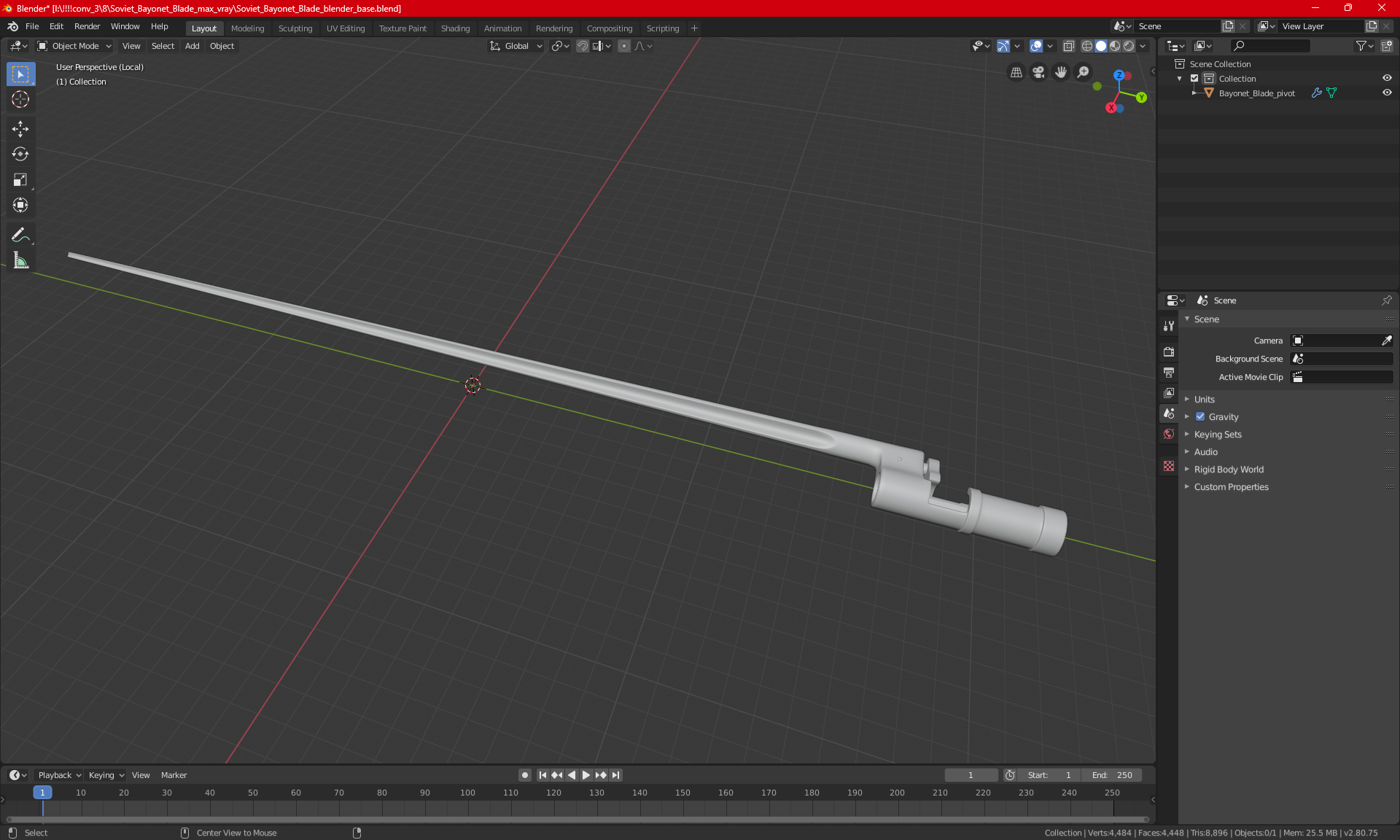The image size is (1400, 840).
Task: Open the outliner filter dropdown
Action: (1364, 46)
